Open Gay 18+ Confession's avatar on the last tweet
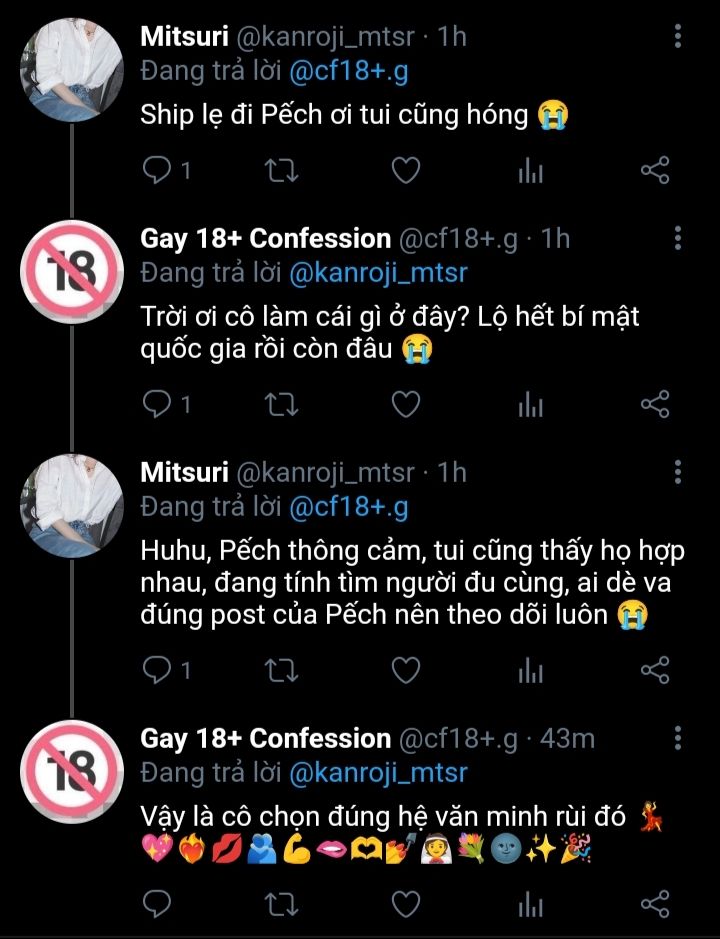The height and width of the screenshot is (939, 720). pyautogui.click(x=72, y=771)
